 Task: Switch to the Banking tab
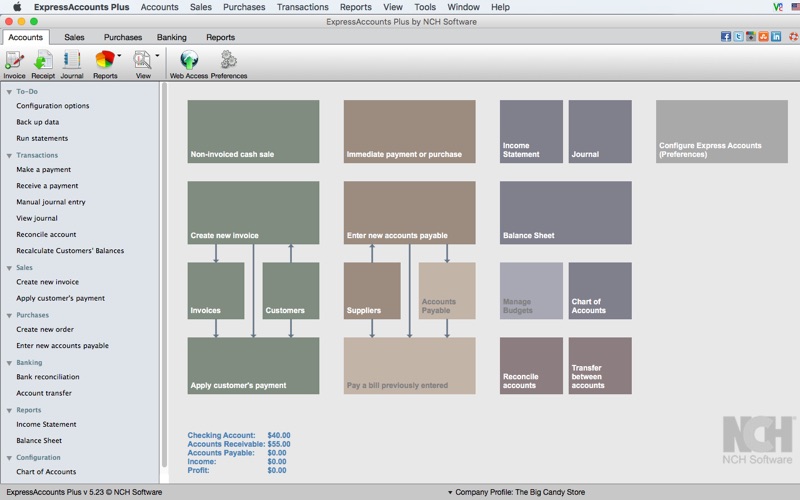click(x=171, y=37)
